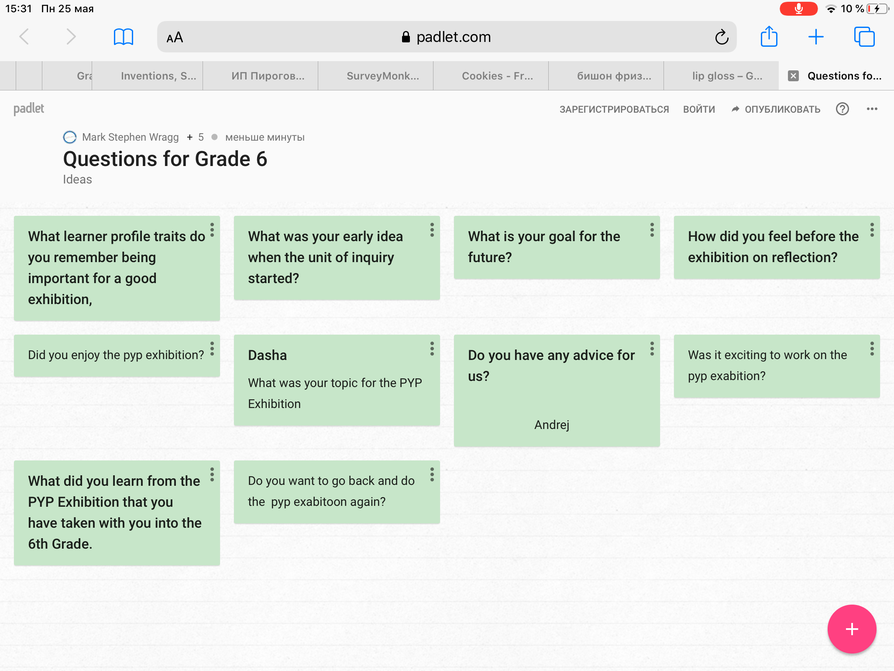This screenshot has width=894, height=671.
Task: Tap the pink add post plus button
Action: point(852,629)
